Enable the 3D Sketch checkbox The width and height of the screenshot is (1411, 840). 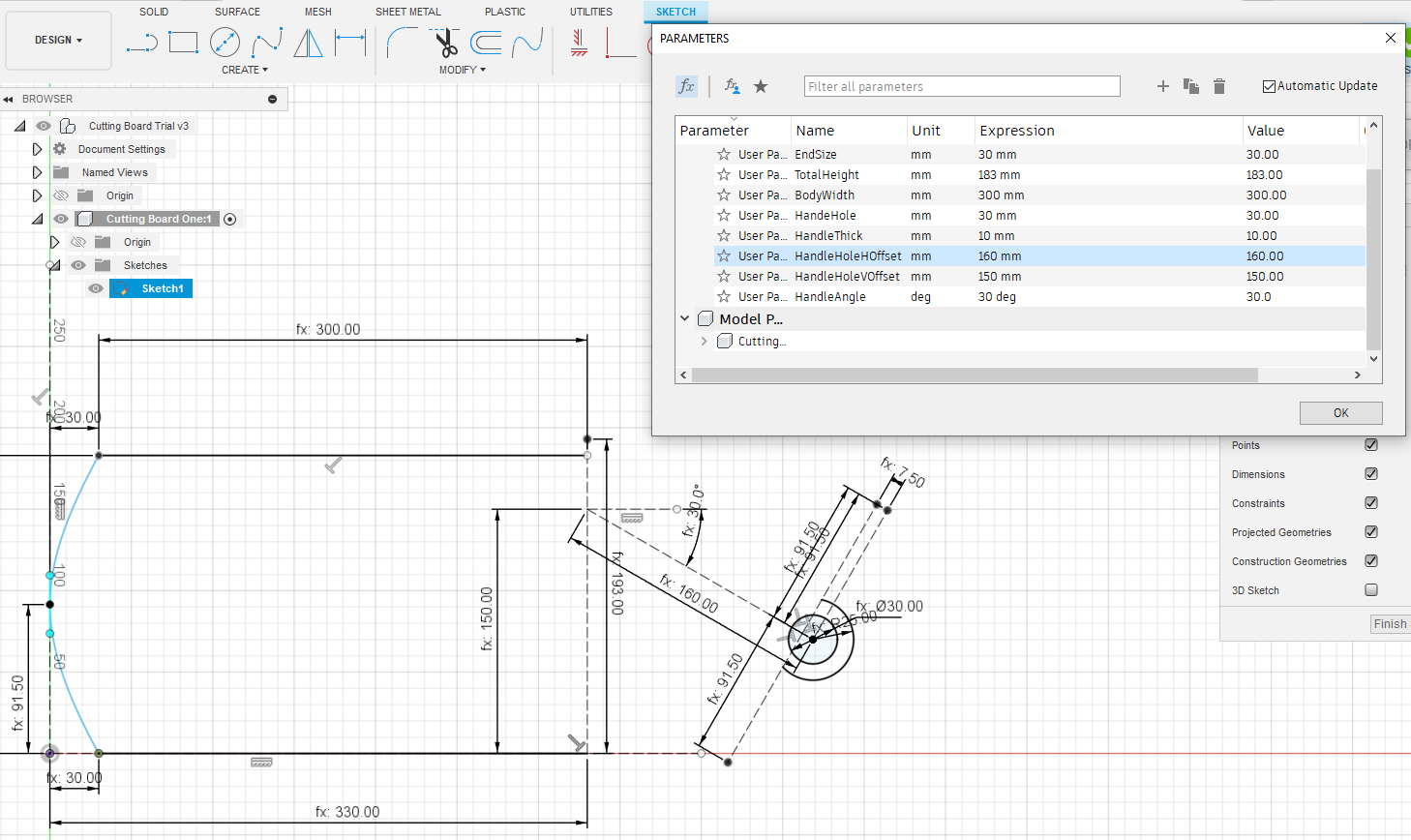pos(1371,589)
